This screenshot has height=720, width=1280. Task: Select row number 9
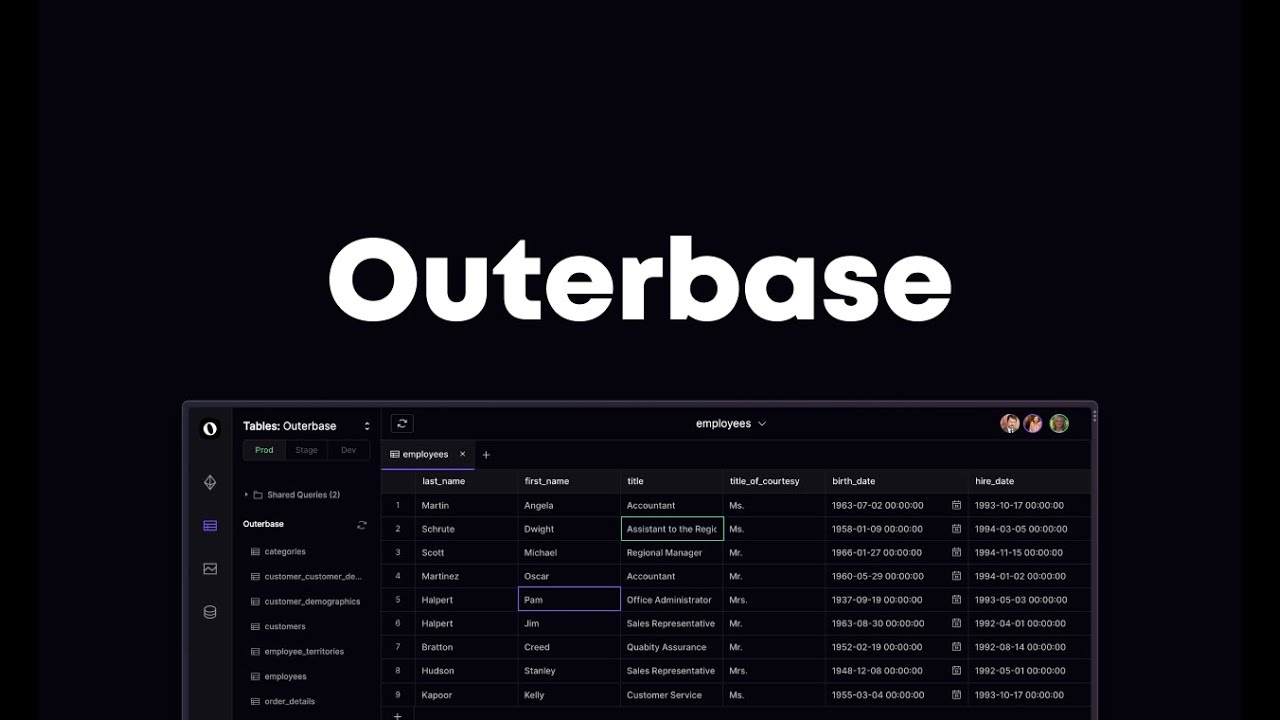tap(398, 695)
